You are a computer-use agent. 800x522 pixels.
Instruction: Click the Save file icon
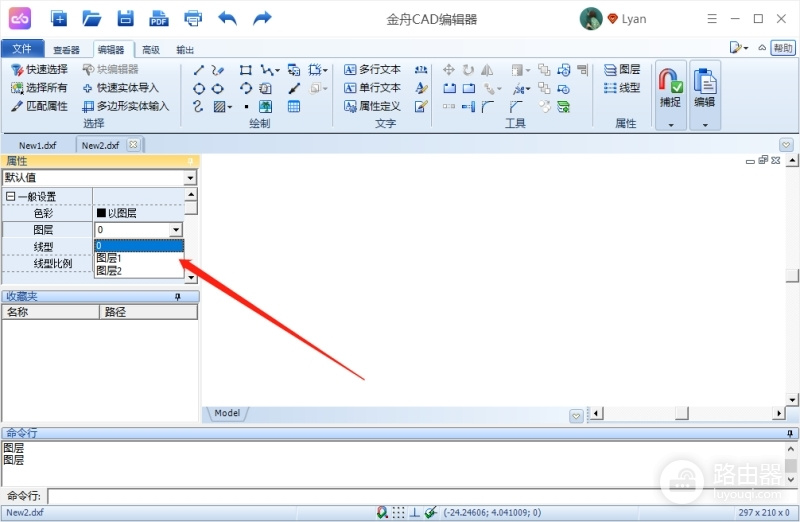[x=126, y=19]
